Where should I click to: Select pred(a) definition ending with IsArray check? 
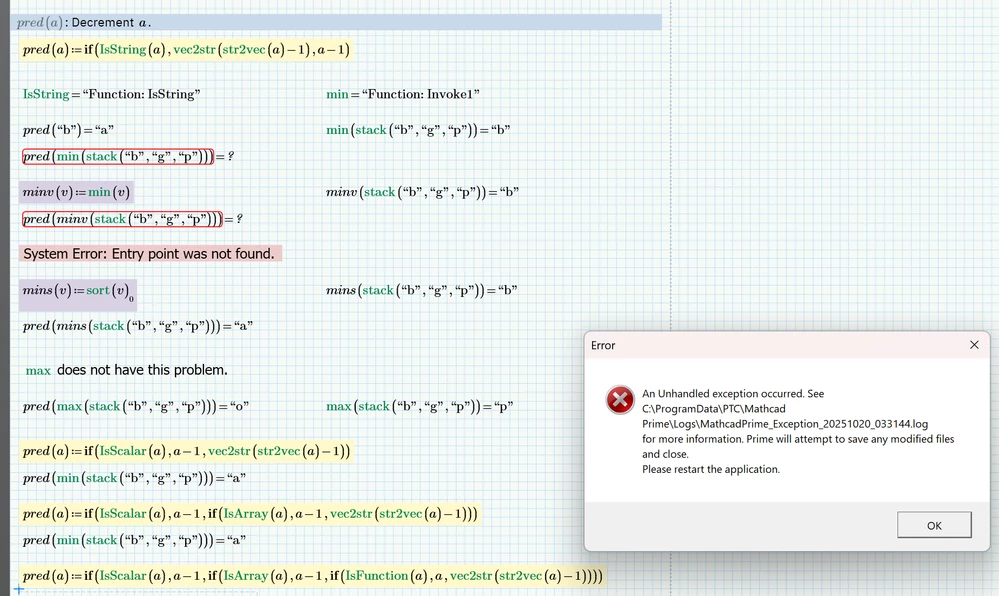(x=250, y=514)
